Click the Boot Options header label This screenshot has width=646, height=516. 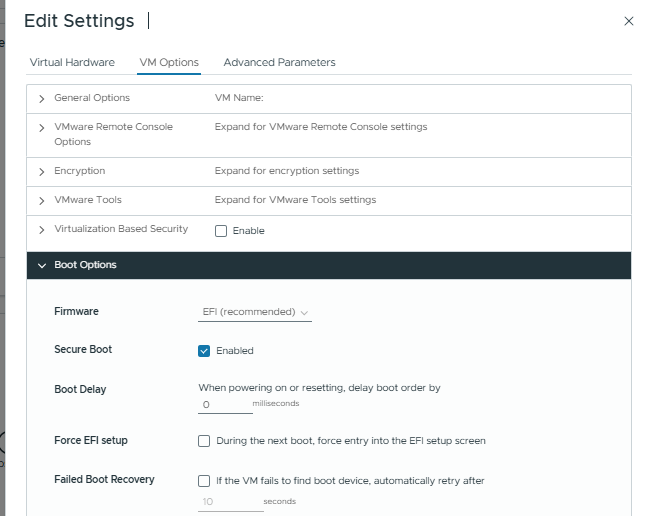point(85,266)
